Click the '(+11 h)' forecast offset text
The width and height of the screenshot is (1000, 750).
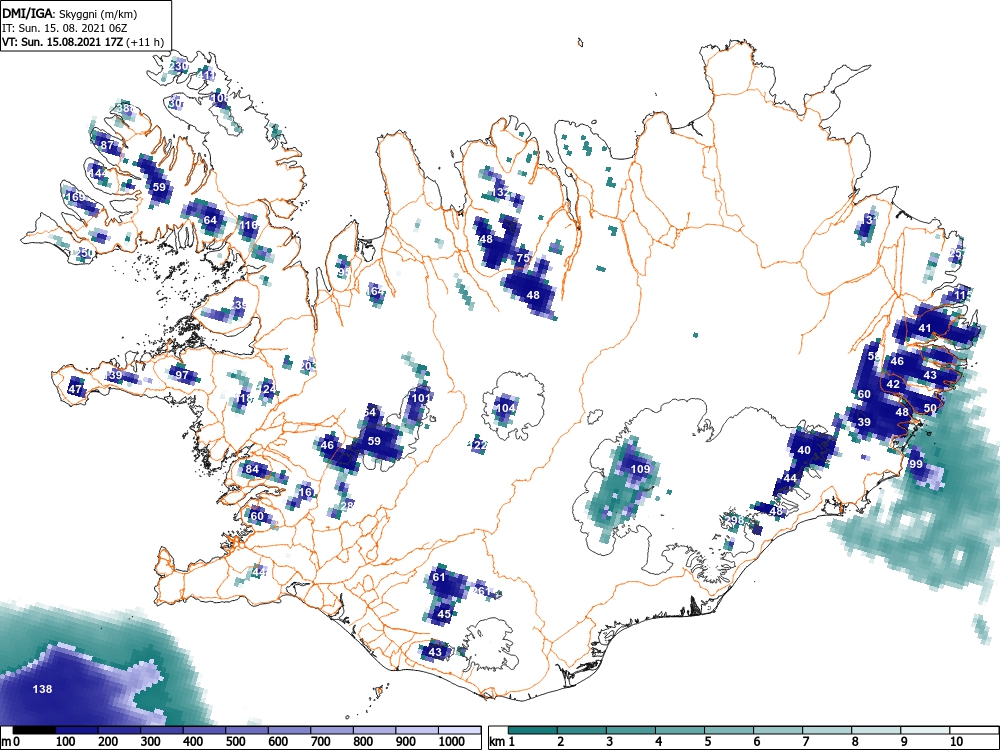(145, 42)
